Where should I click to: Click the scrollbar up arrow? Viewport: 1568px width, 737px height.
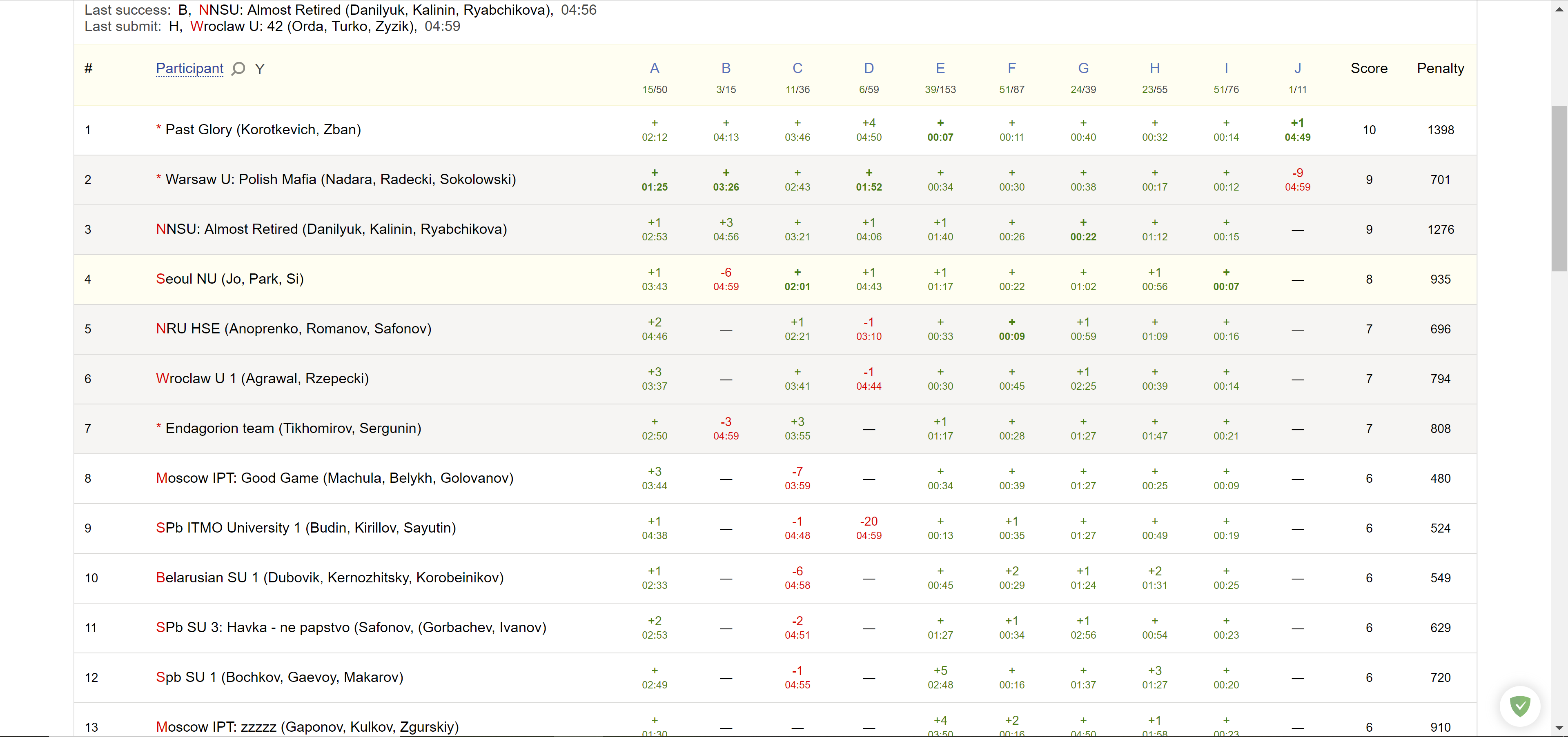[1559, 10]
